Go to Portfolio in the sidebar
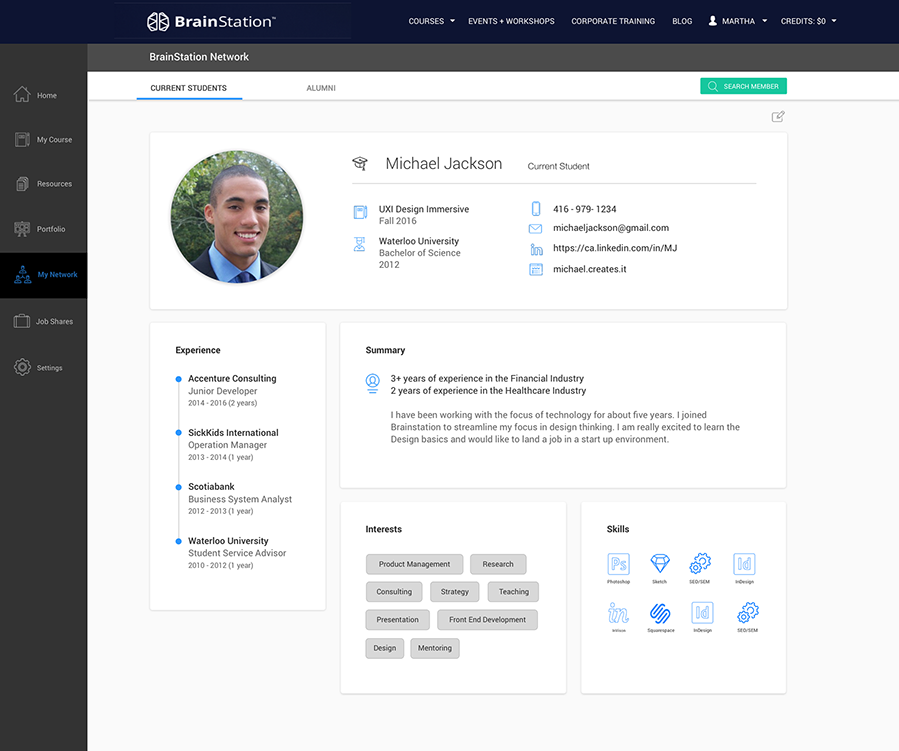The image size is (899, 751). (39, 229)
